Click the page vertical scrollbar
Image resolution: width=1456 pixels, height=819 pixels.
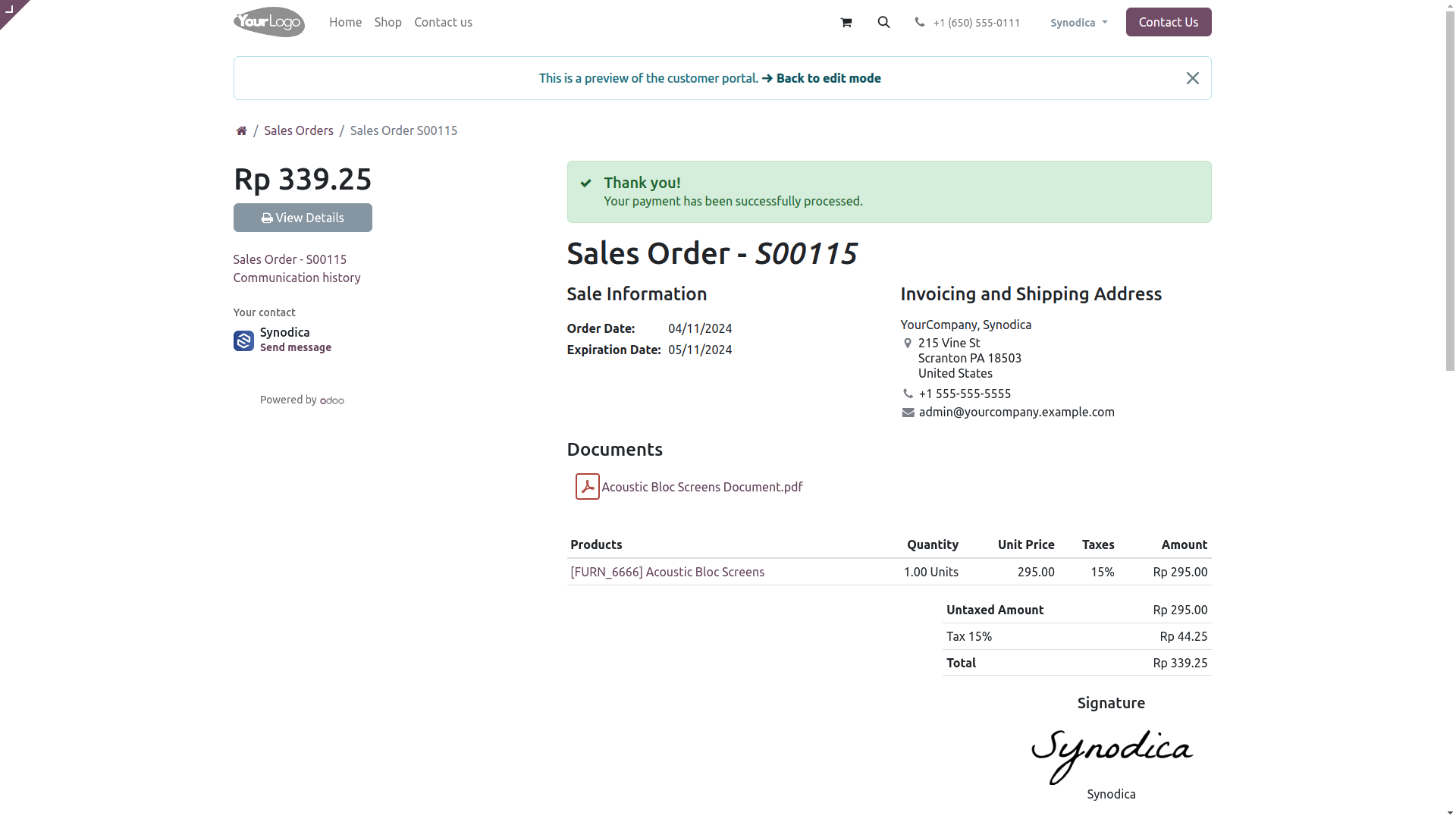click(x=1450, y=186)
